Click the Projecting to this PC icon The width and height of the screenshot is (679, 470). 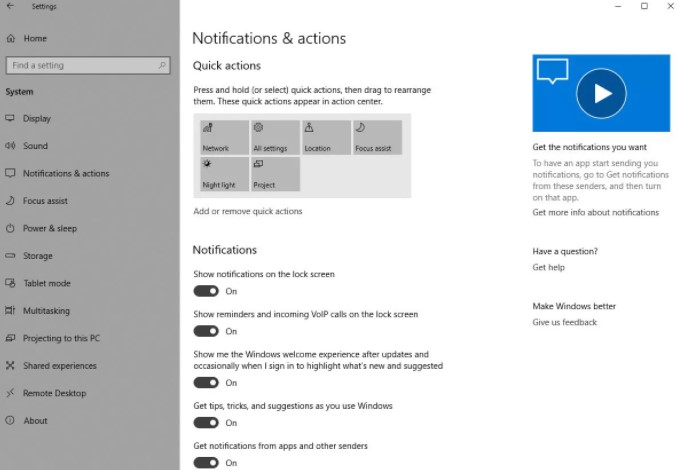[x=10, y=338]
